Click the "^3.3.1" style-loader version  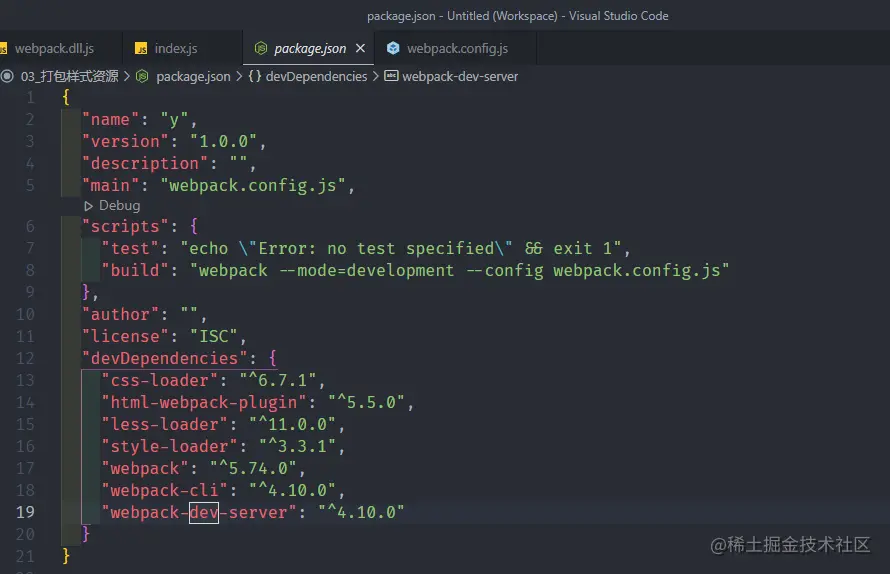coord(297,446)
